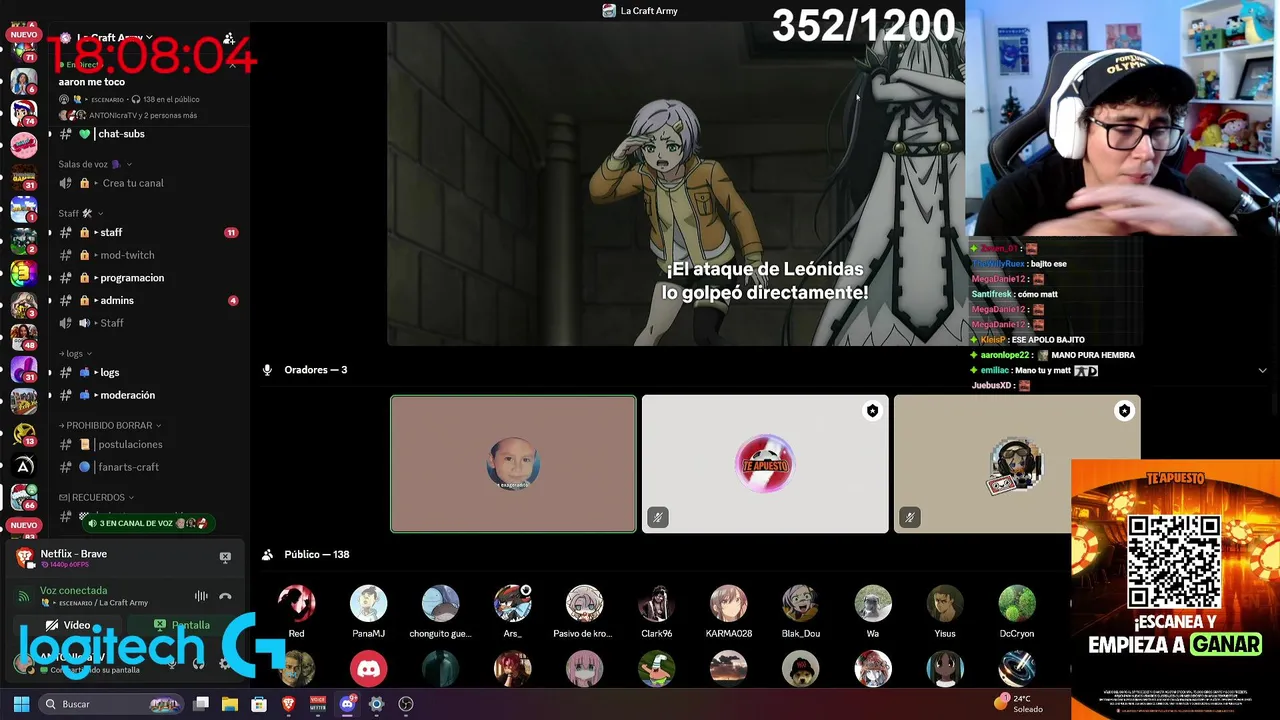This screenshot has width=1280, height=720.
Task: Click the Buscar search box in taskbar
Action: [112, 704]
